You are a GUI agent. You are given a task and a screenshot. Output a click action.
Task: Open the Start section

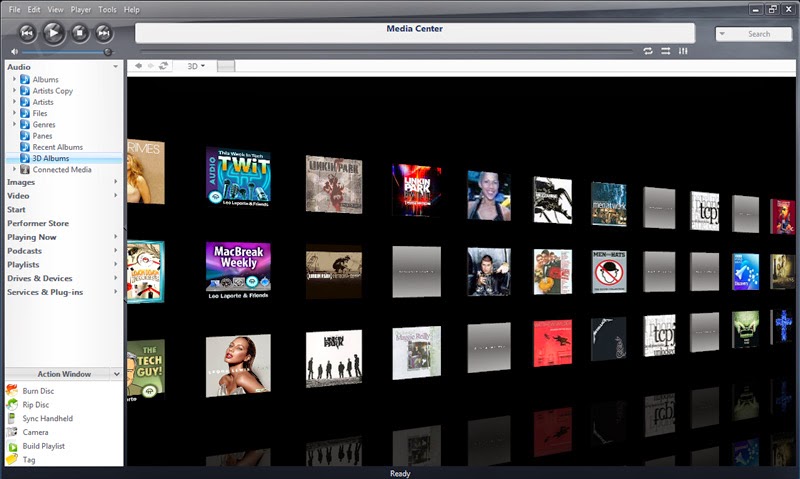point(16,210)
